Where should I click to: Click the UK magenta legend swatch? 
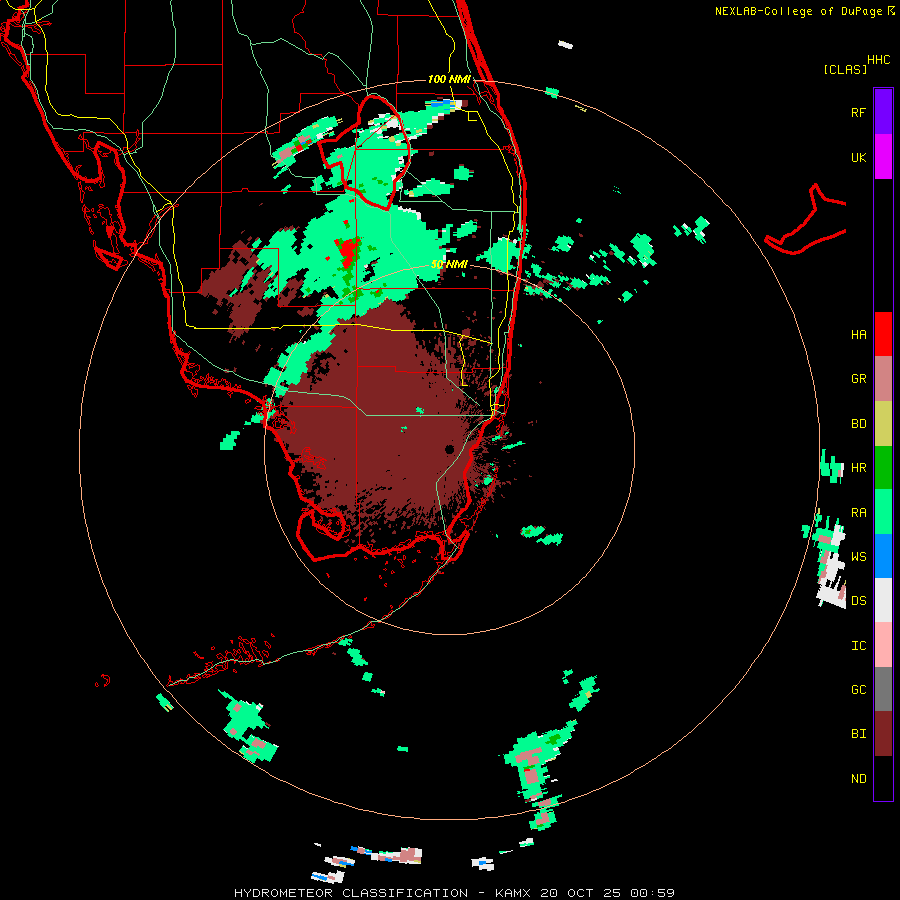point(883,157)
